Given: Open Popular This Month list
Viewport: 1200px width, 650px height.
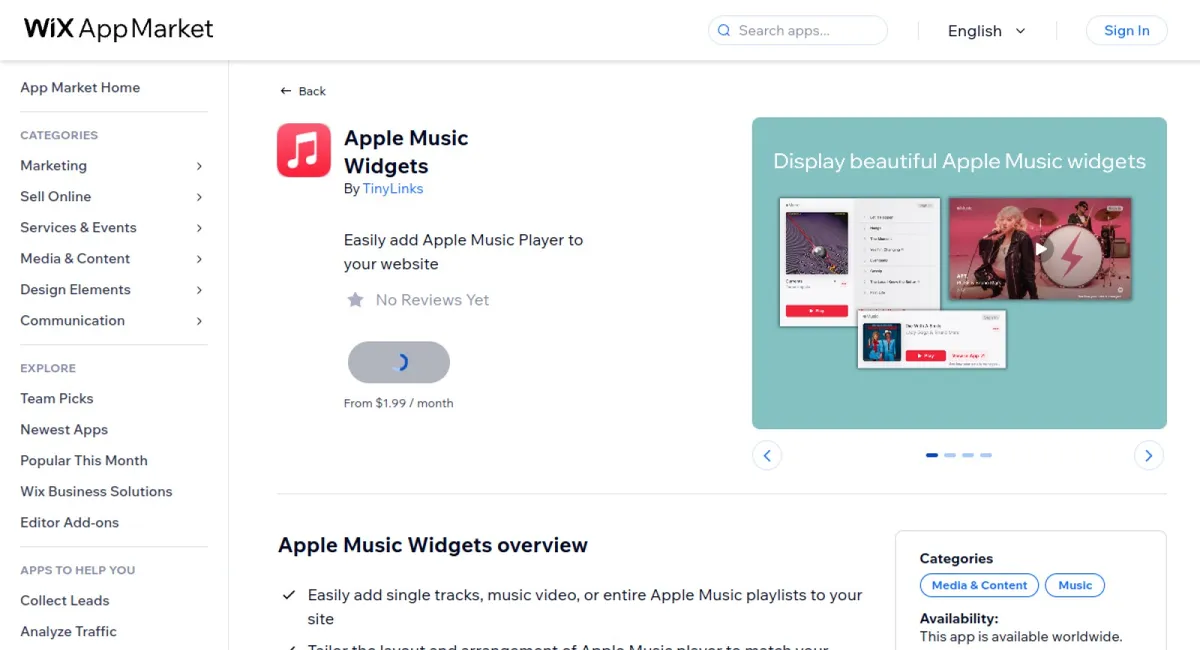Looking at the screenshot, I should tap(84, 460).
